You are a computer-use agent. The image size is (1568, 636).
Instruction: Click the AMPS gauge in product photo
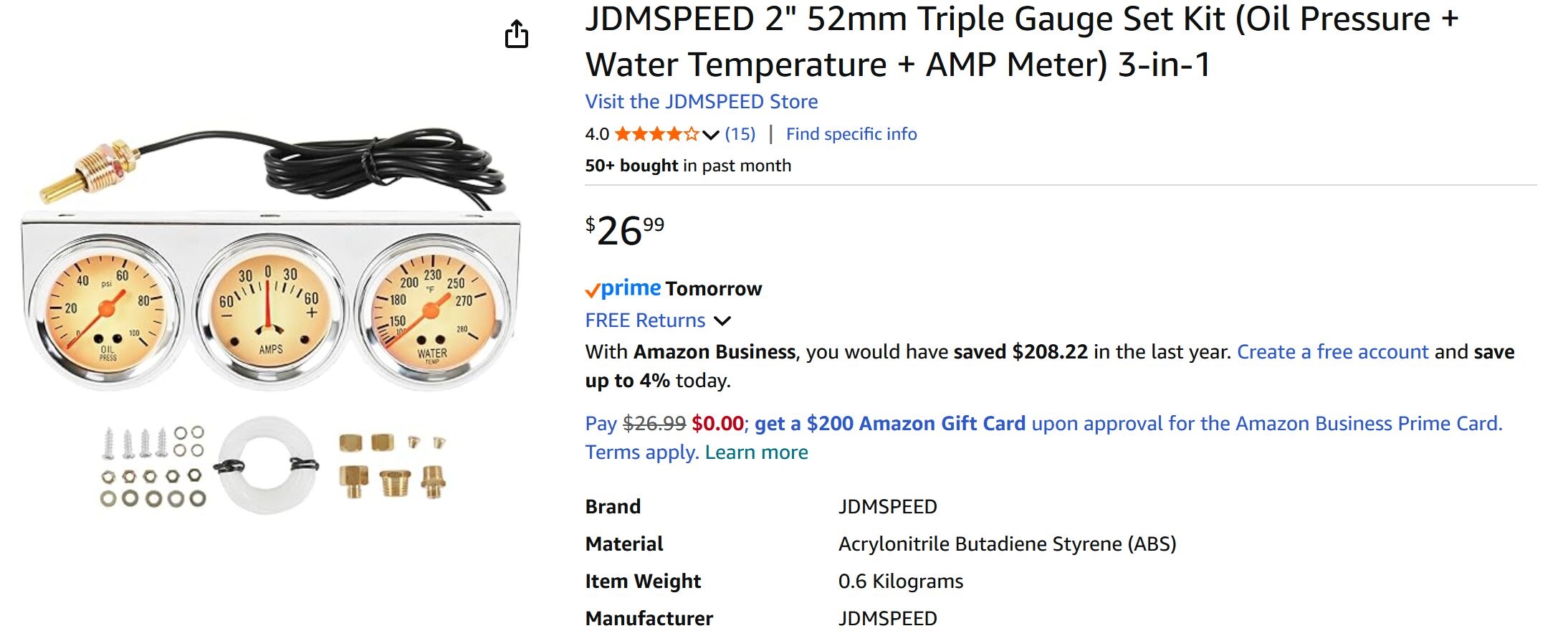[269, 310]
